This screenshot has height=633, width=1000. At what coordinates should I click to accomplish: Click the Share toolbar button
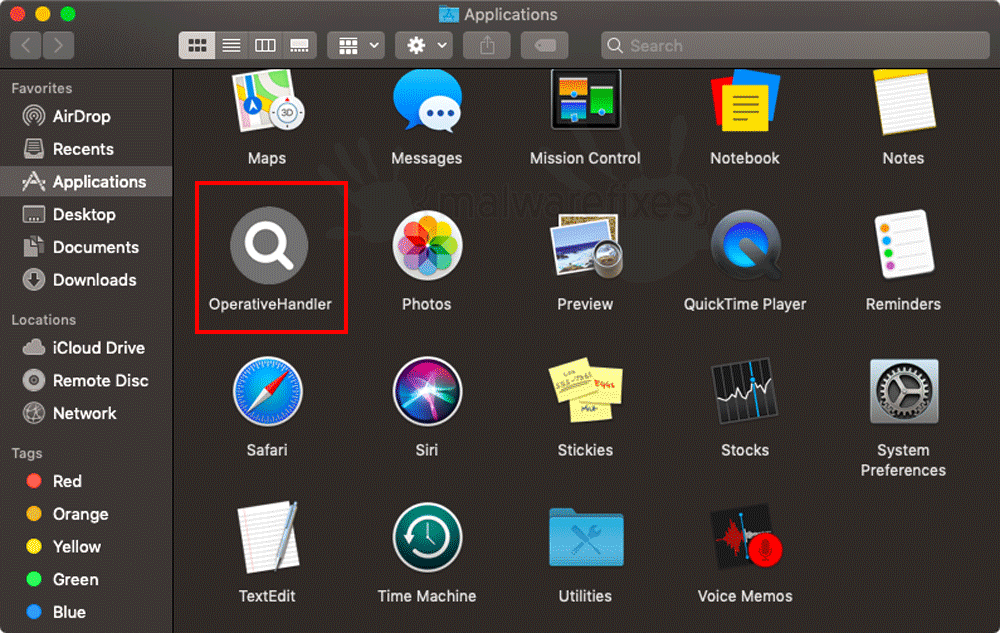(x=487, y=46)
